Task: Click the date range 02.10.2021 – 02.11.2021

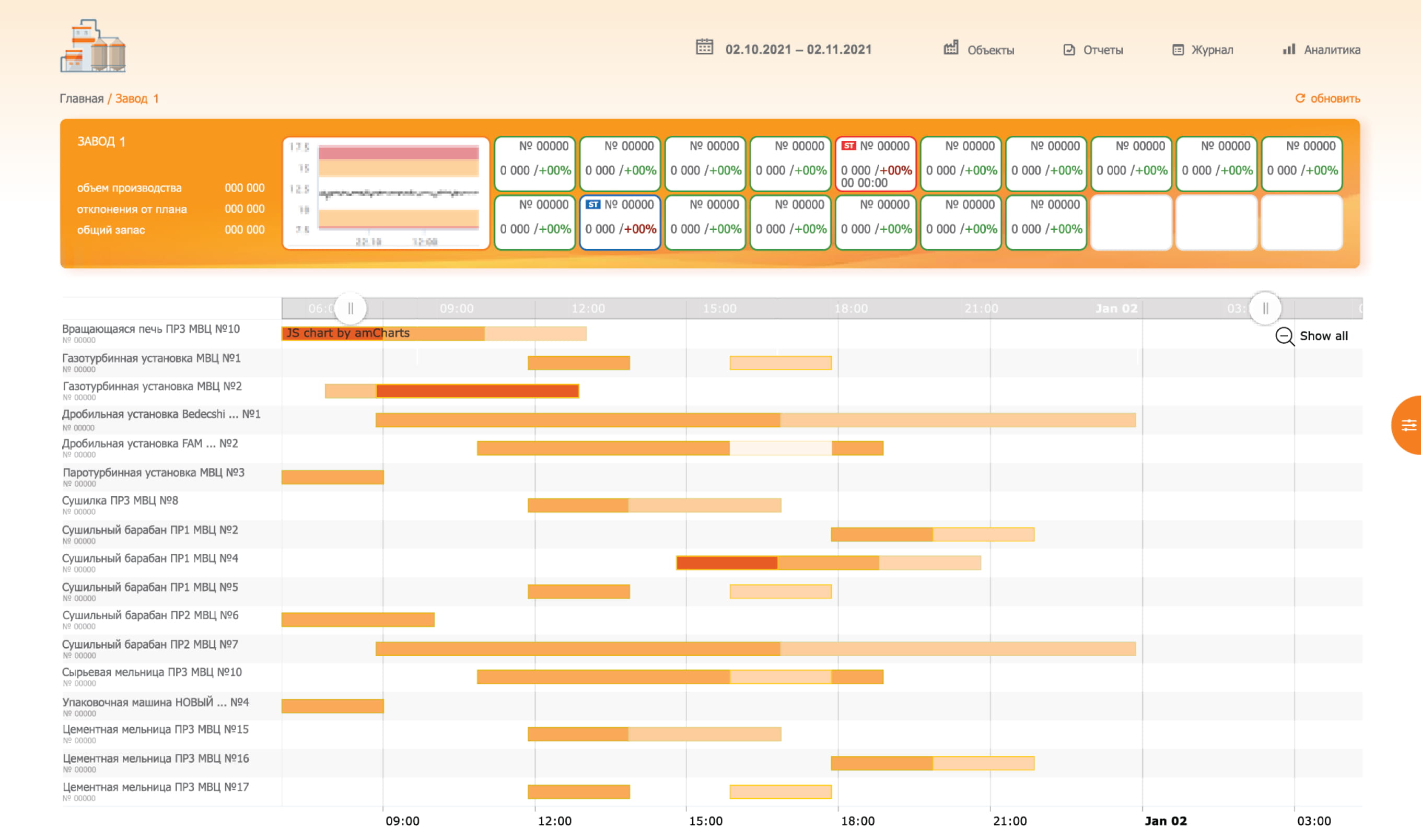Action: click(798, 50)
